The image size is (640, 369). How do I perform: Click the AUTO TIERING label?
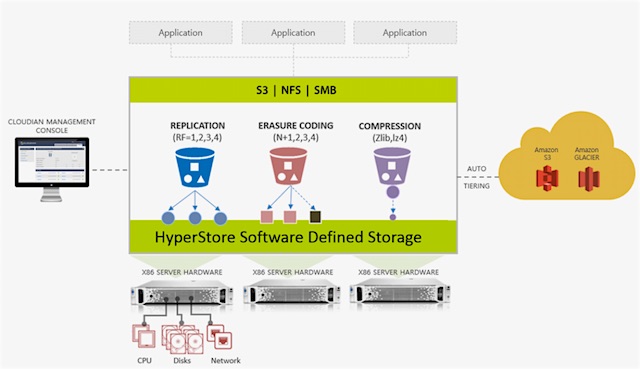coord(476,177)
